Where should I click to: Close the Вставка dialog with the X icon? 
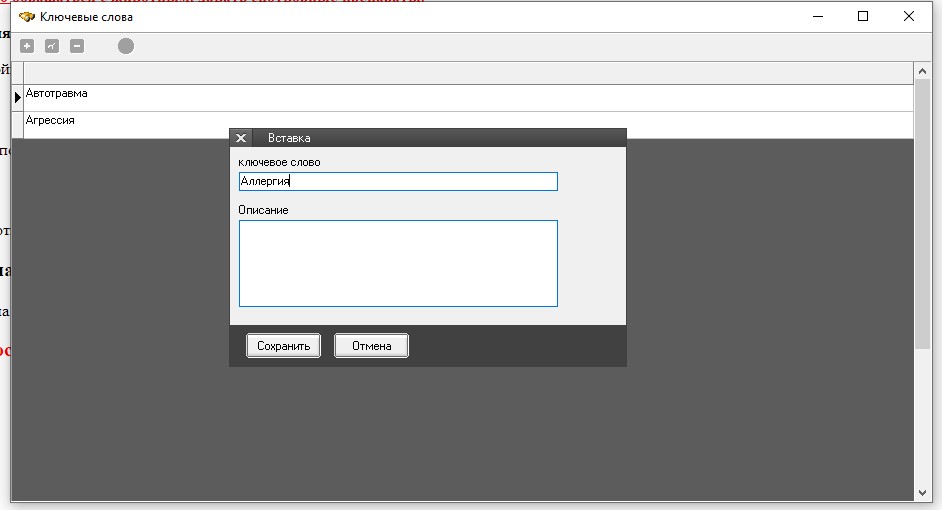241,138
